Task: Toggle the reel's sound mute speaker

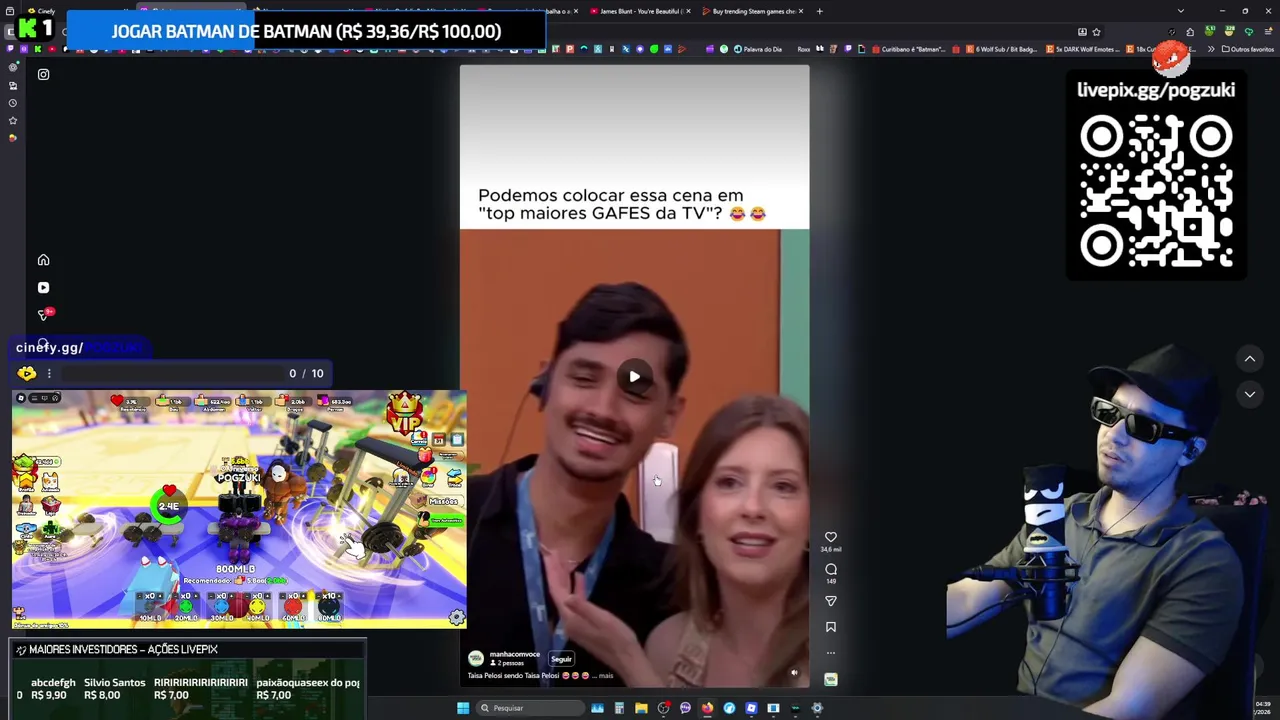Action: click(x=794, y=673)
